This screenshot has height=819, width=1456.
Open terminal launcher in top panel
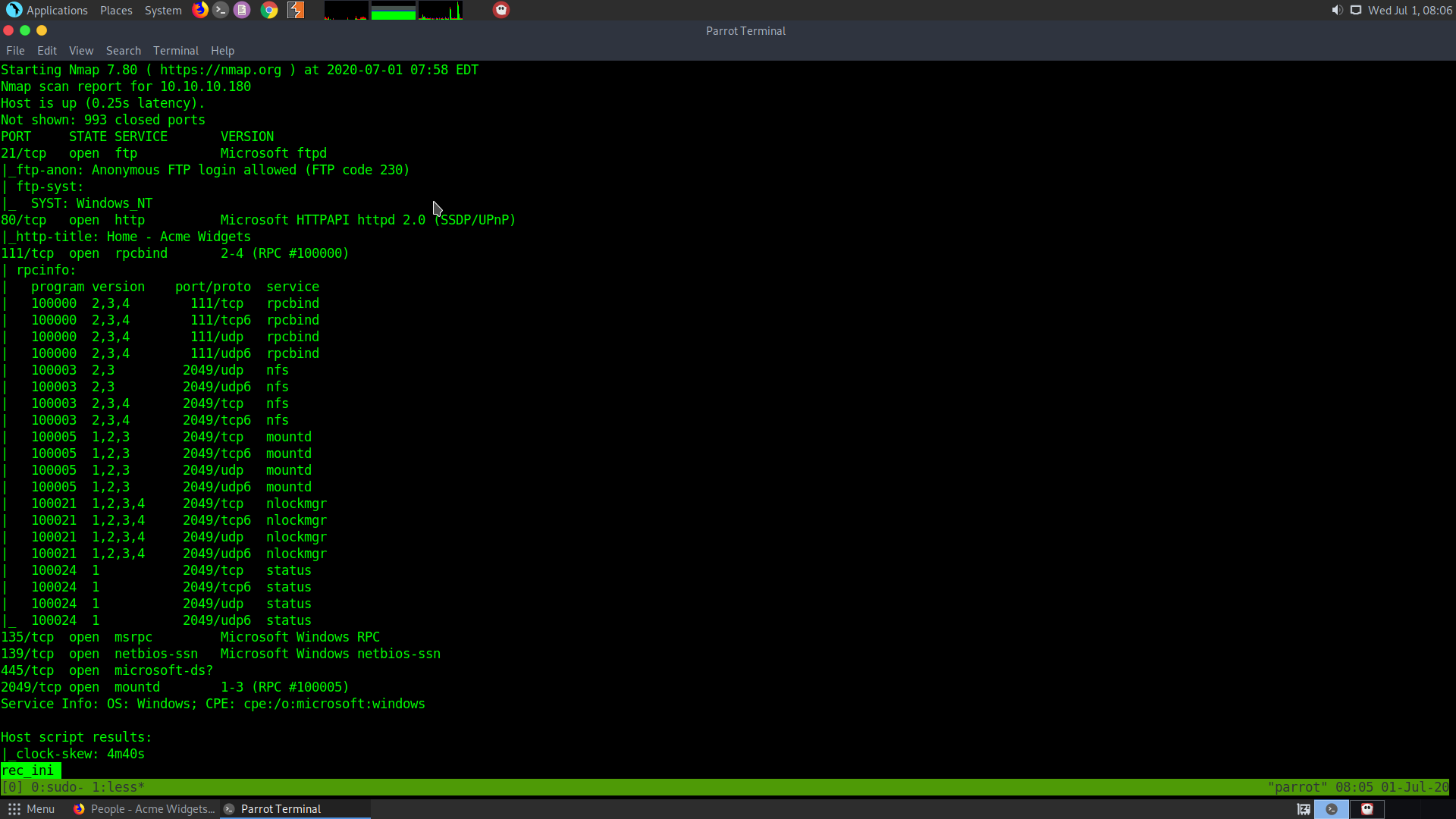221,10
